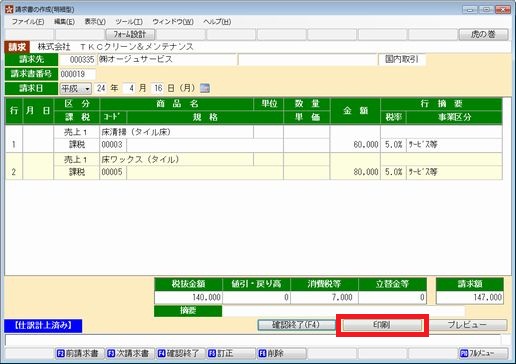Click 売上１ category in row 1
Screen dimensions: 516x364
tap(76, 132)
